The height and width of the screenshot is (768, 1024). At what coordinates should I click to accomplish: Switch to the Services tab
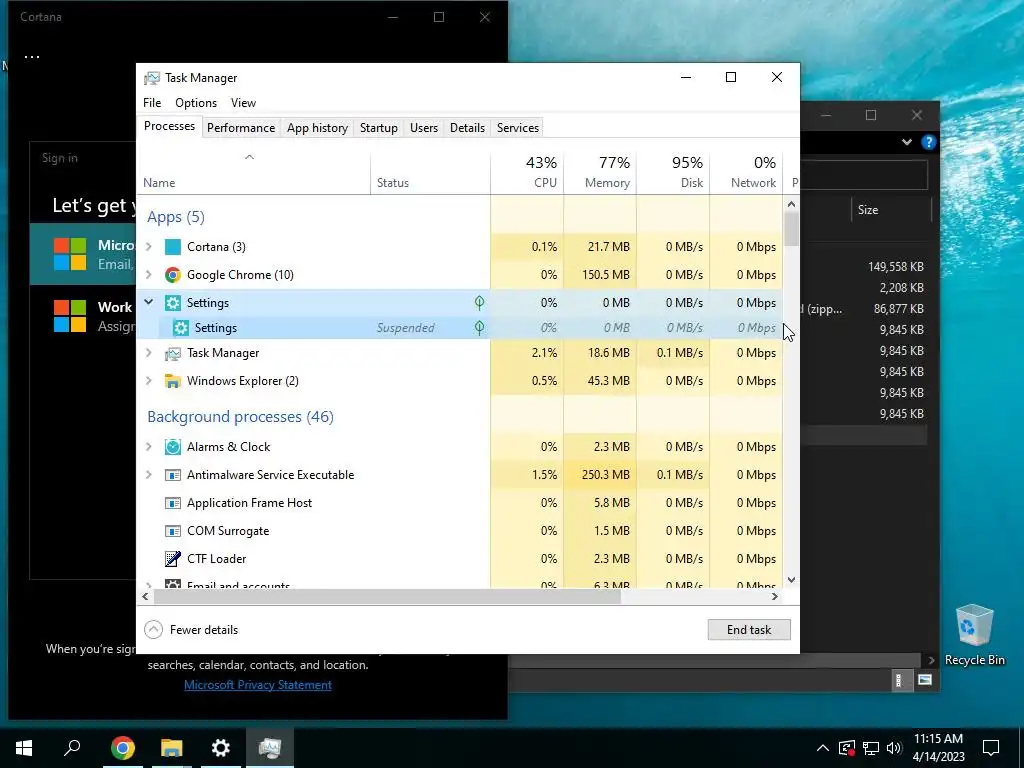tap(518, 128)
